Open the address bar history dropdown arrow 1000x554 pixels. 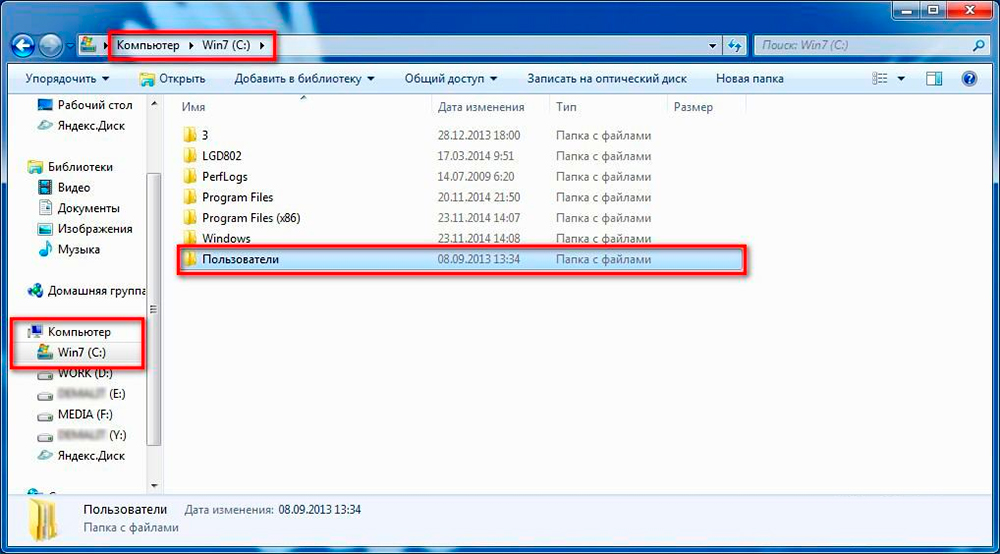[712, 46]
